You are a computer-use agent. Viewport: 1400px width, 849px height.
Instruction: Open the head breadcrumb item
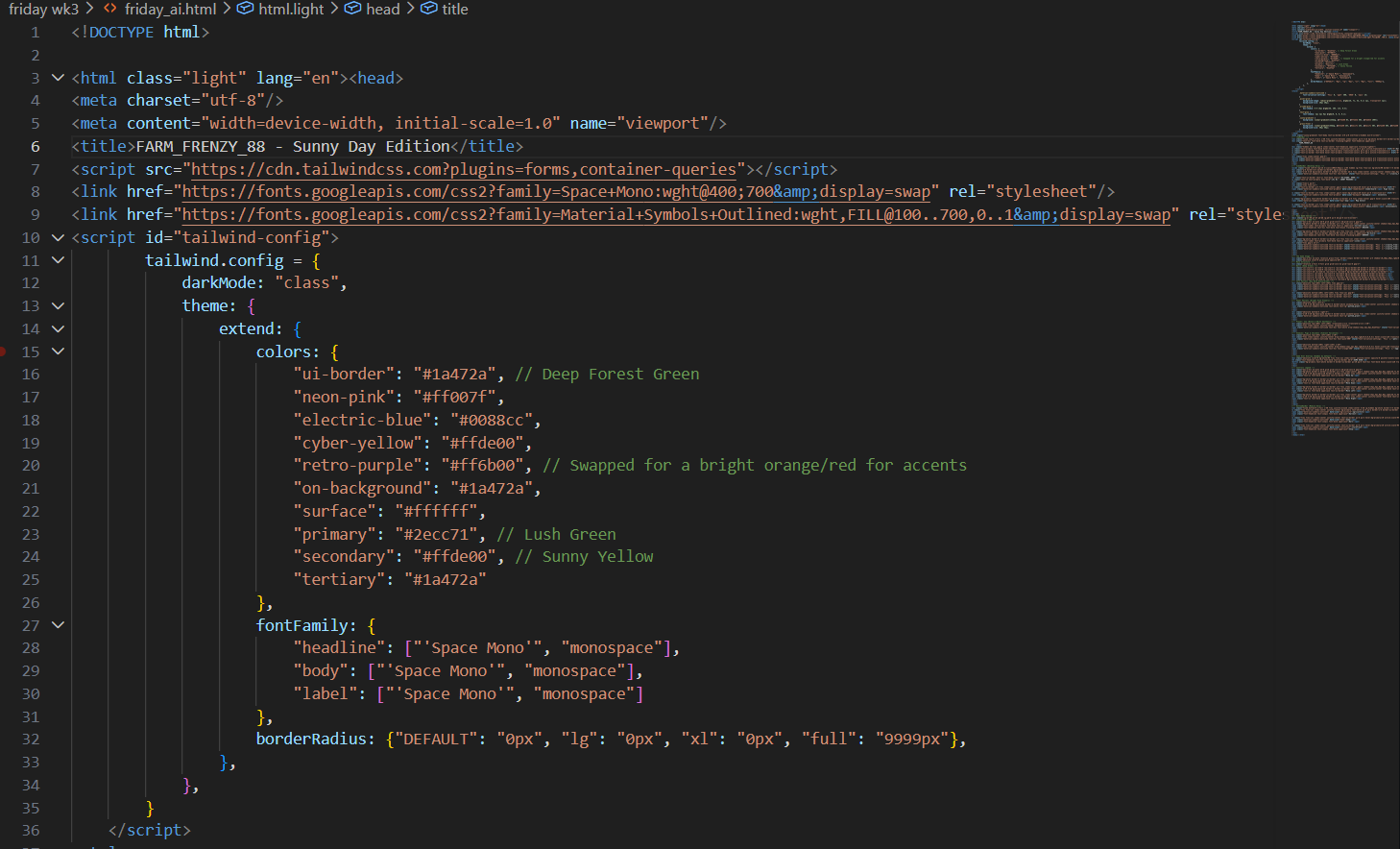[x=382, y=9]
